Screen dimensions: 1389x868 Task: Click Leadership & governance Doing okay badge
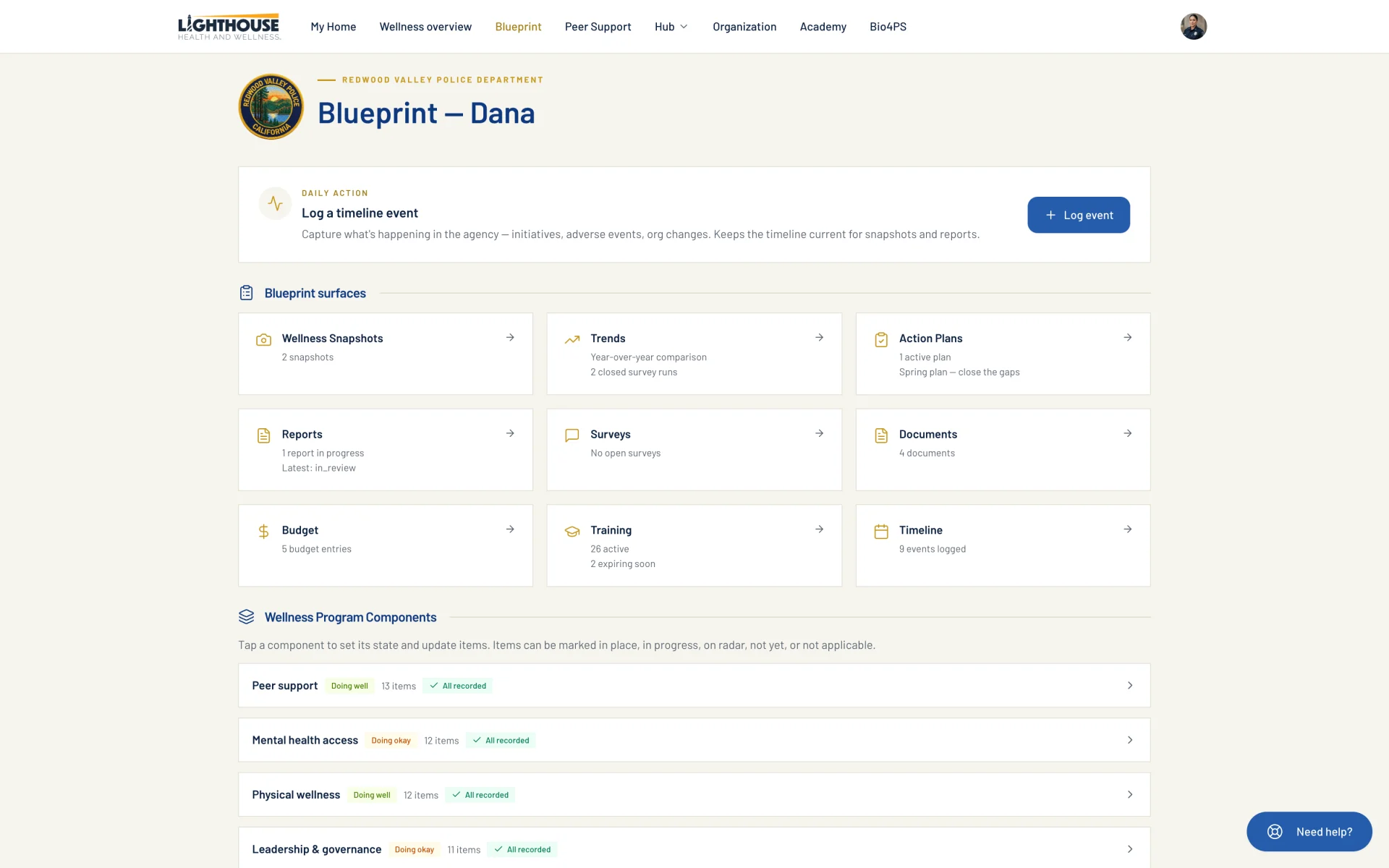pyautogui.click(x=415, y=850)
